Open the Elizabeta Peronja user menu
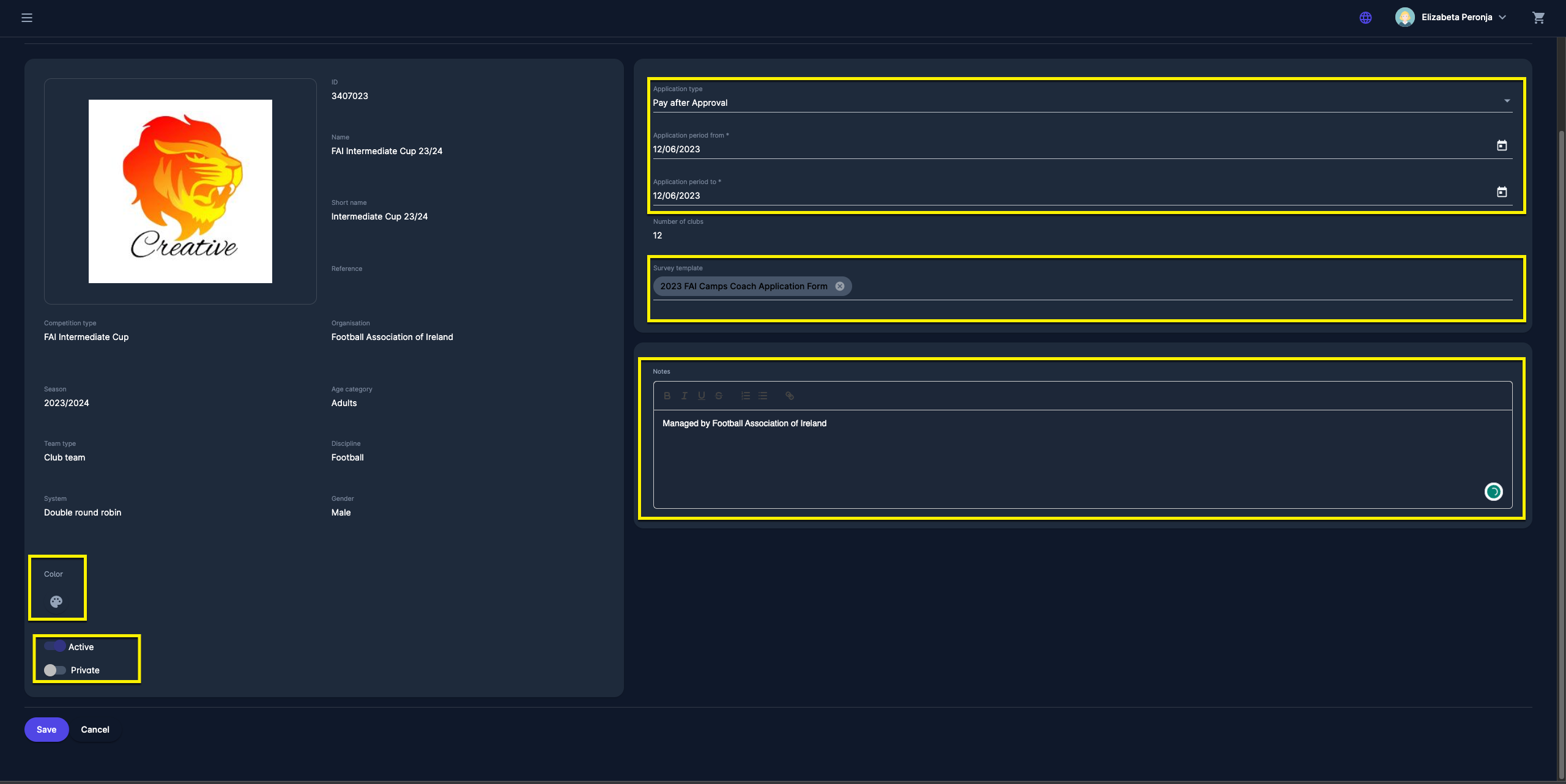The image size is (1566, 784). tap(1456, 18)
